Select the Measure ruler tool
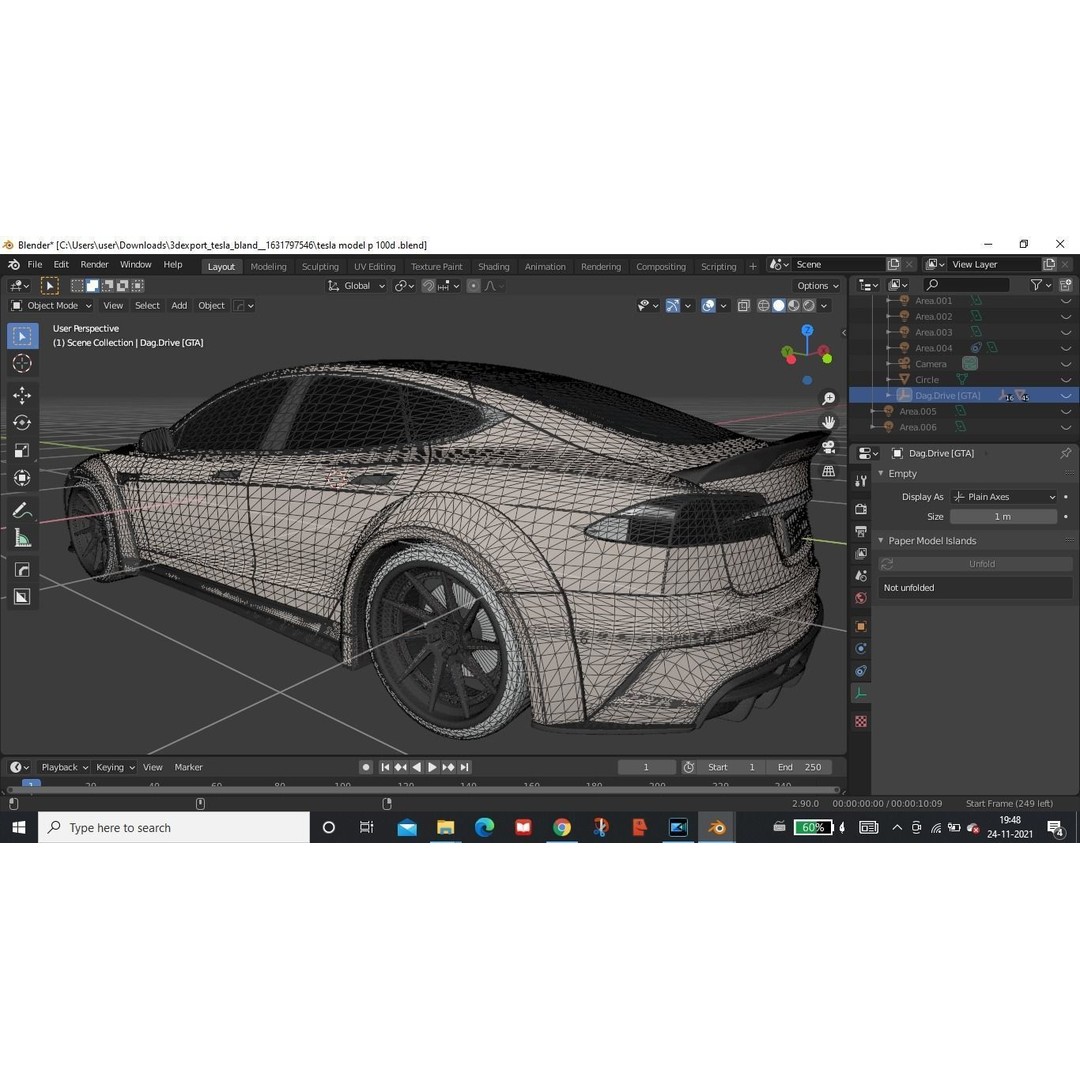The width and height of the screenshot is (1080, 1080). click(x=22, y=538)
